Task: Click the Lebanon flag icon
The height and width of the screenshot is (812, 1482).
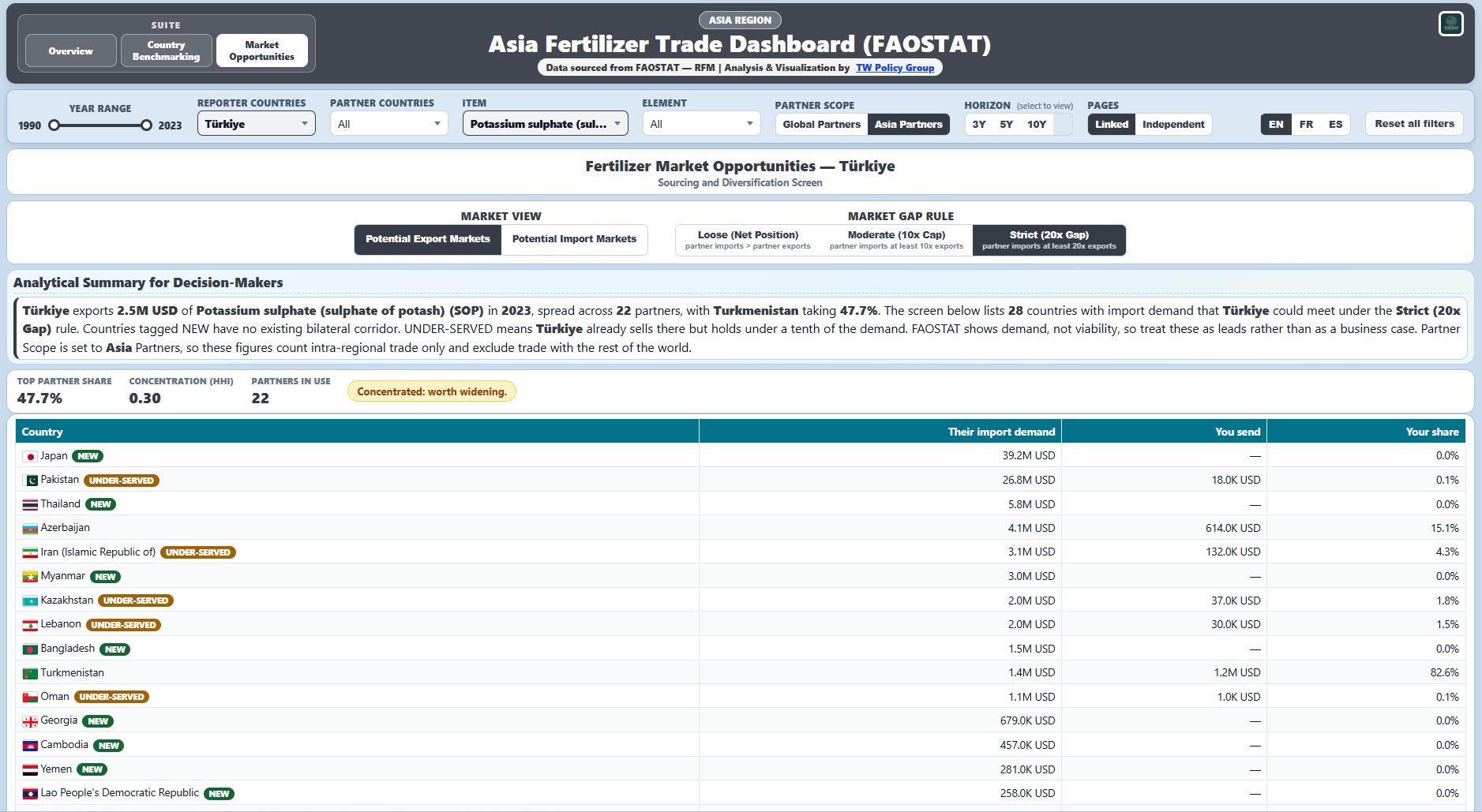Action: point(30,625)
